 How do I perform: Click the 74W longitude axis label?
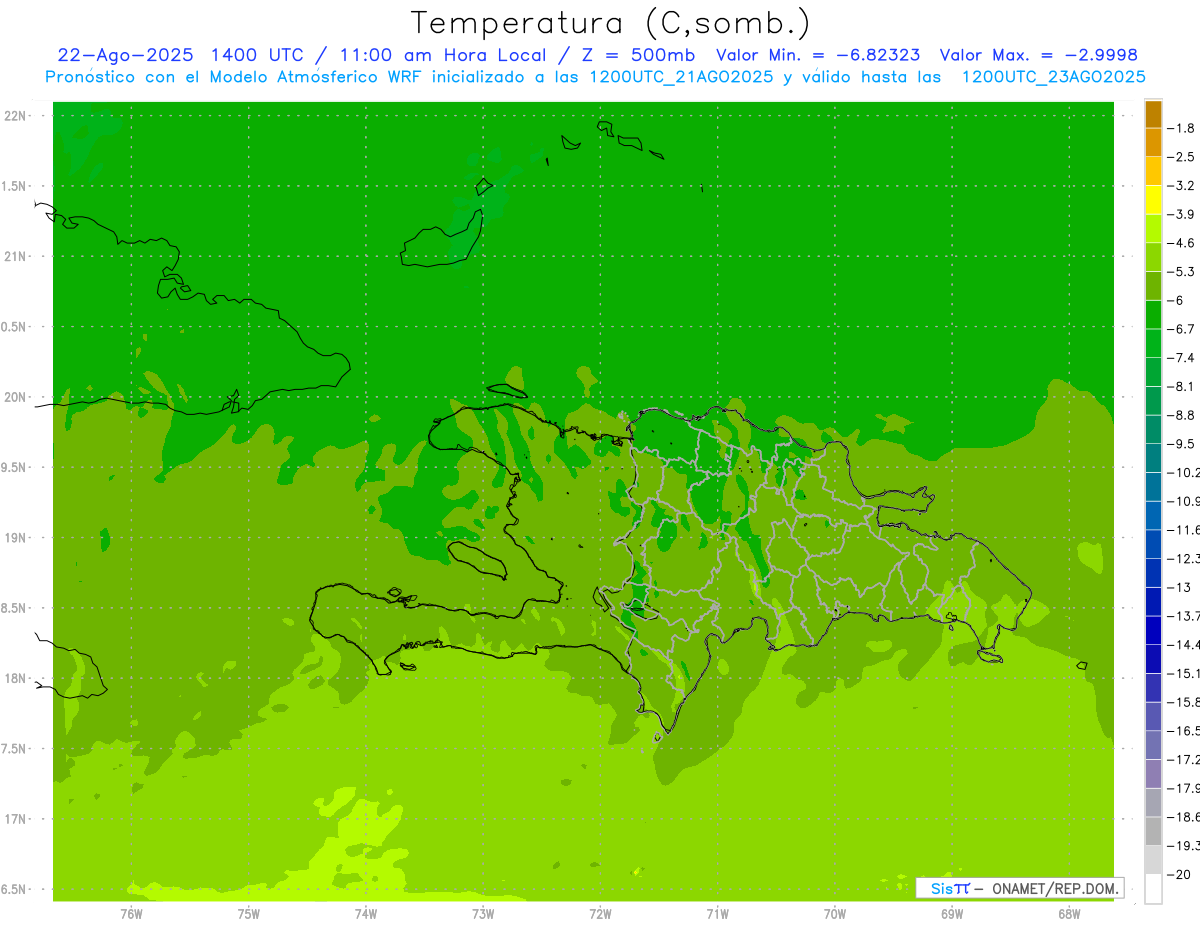(x=365, y=913)
